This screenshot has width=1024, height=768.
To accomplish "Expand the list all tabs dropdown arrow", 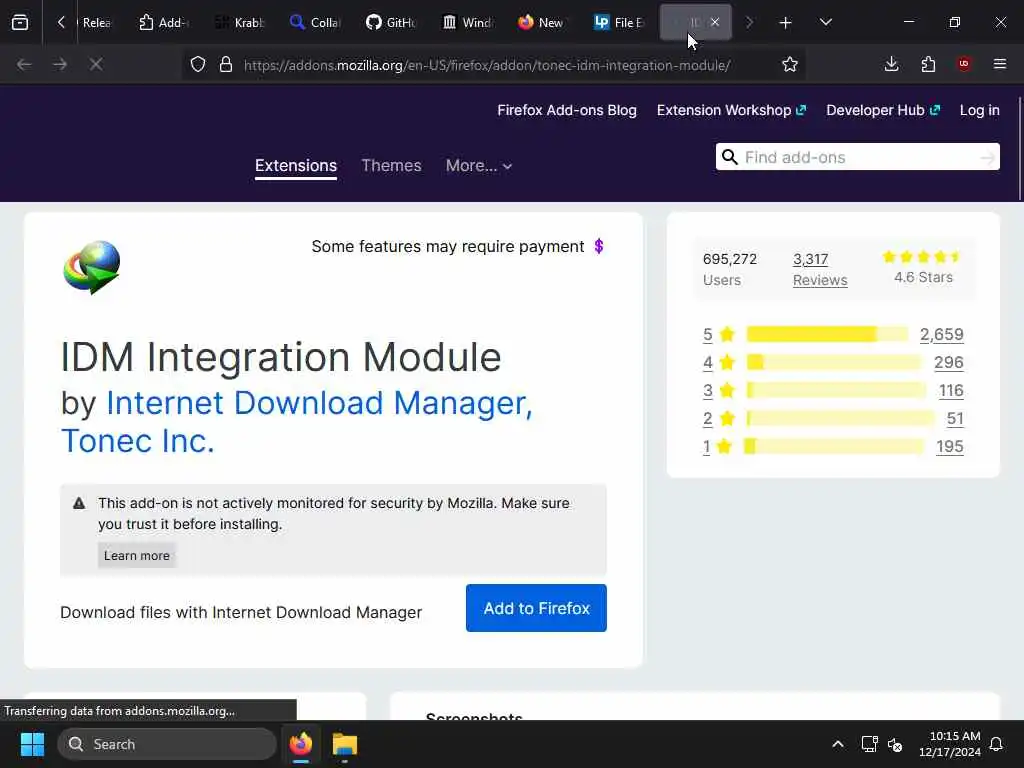I will pos(825,22).
